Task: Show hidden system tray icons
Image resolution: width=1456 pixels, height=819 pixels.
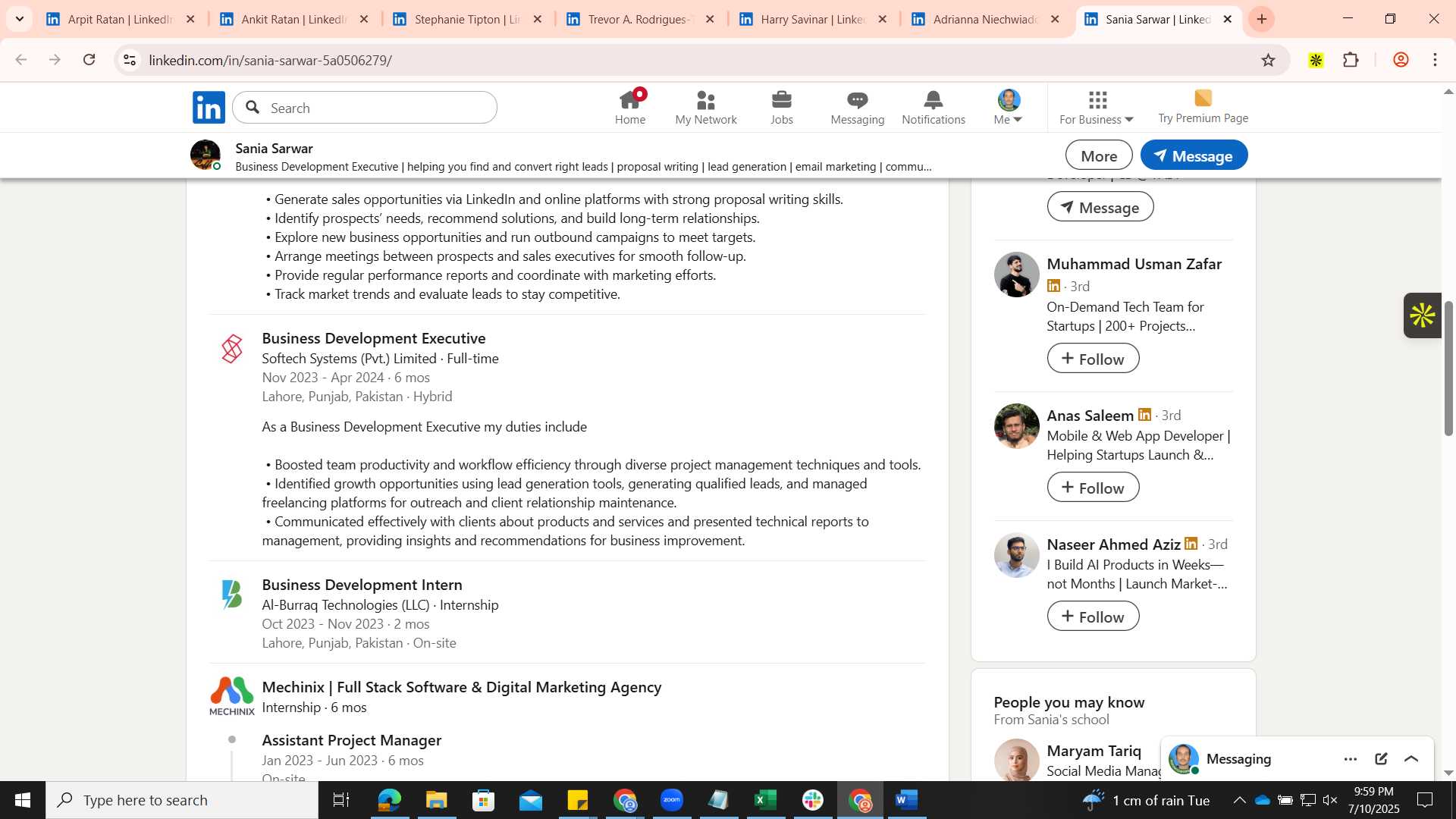Action: tap(1239, 800)
